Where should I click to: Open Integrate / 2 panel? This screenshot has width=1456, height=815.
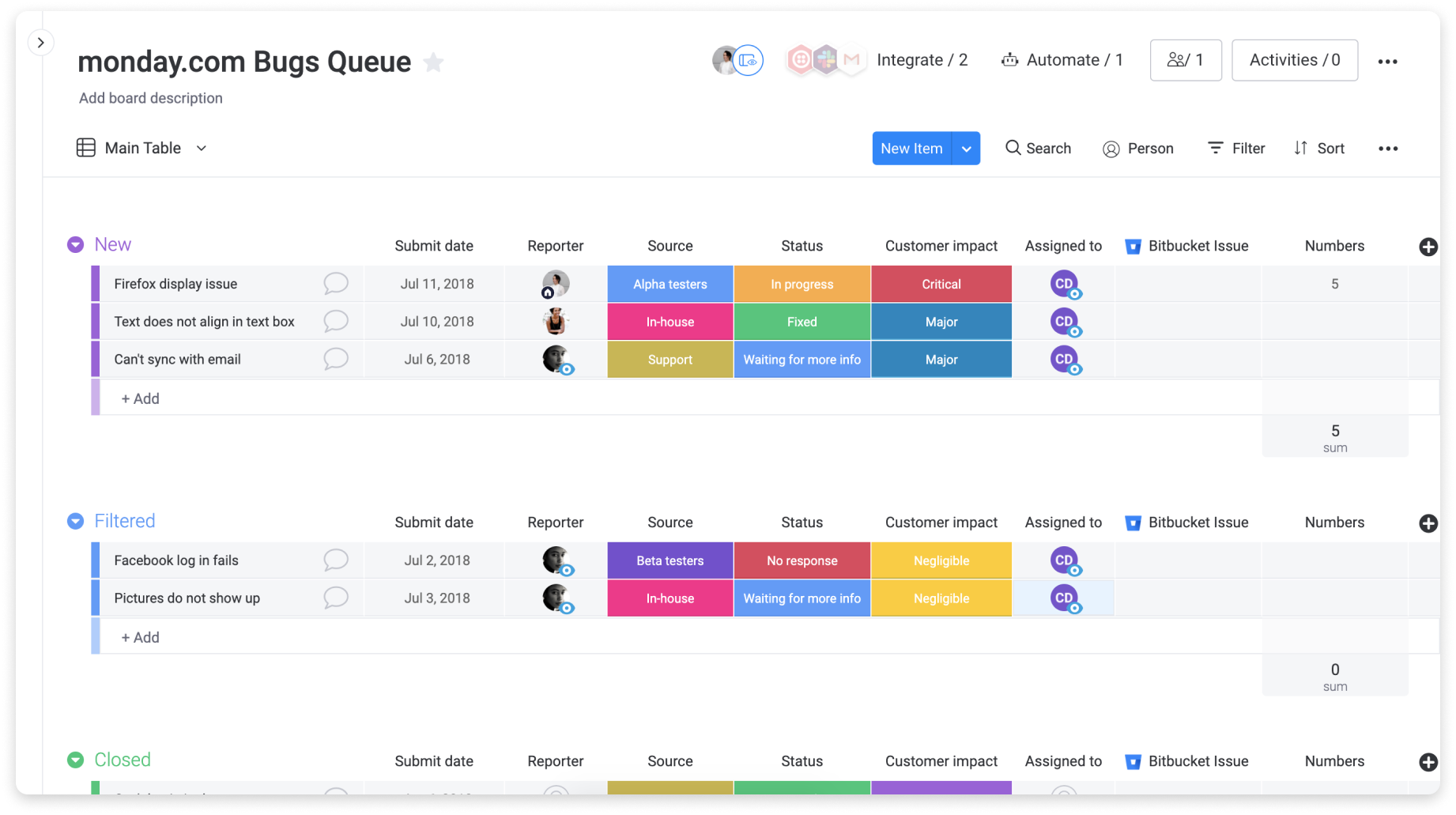[x=922, y=60]
